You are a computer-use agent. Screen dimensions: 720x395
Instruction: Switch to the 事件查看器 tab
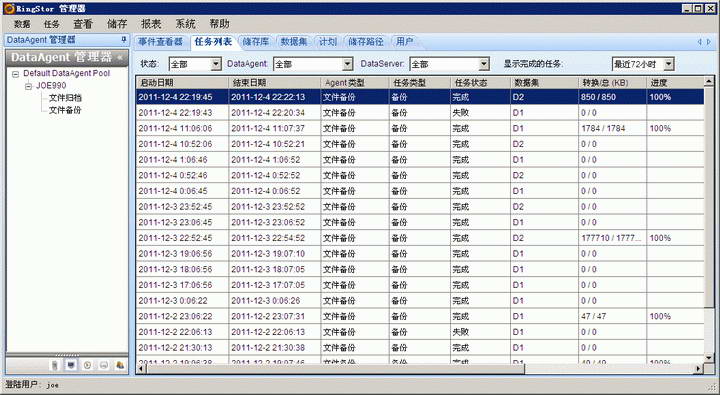(161, 42)
